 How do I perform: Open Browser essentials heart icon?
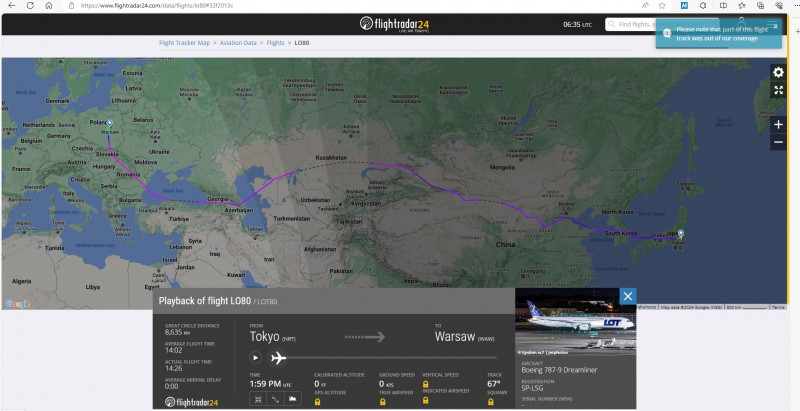[779, 6]
